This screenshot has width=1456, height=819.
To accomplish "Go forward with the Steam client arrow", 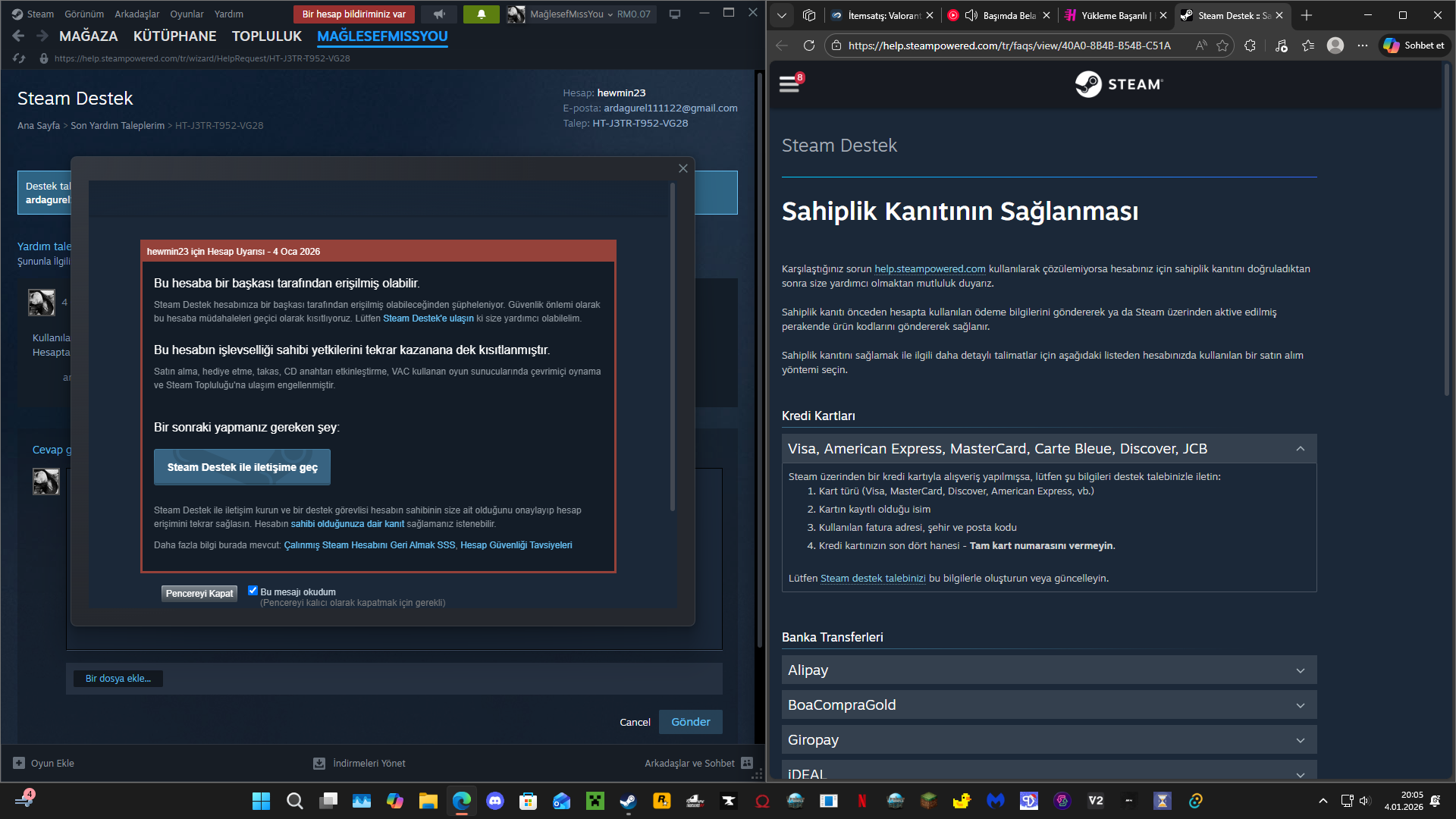I will [x=42, y=36].
